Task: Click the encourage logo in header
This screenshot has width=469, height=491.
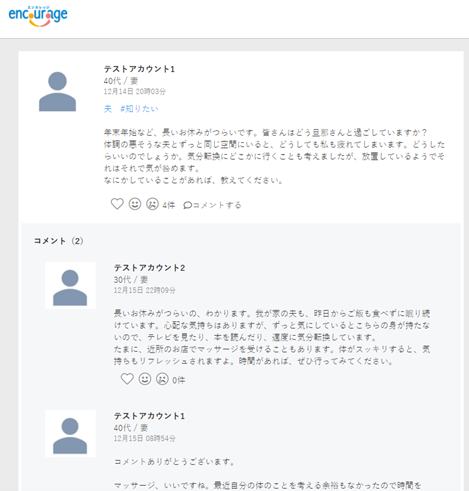Action: (x=38, y=16)
